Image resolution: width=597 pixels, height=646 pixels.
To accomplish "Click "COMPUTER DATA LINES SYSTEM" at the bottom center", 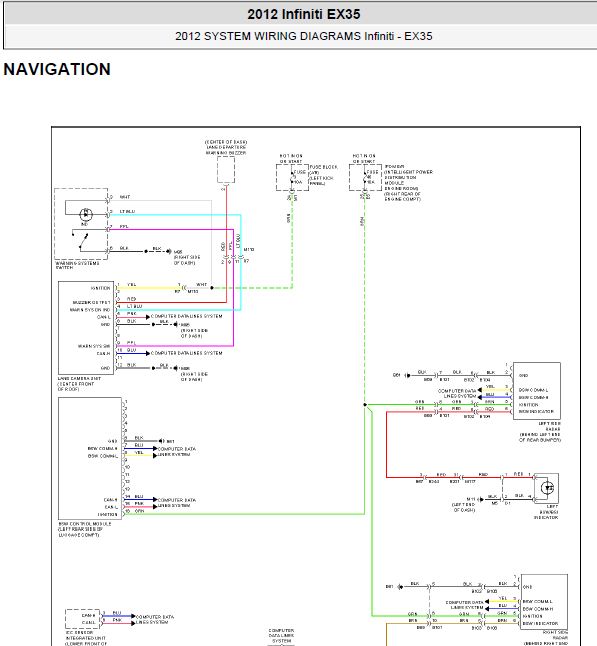I will click(x=281, y=636).
